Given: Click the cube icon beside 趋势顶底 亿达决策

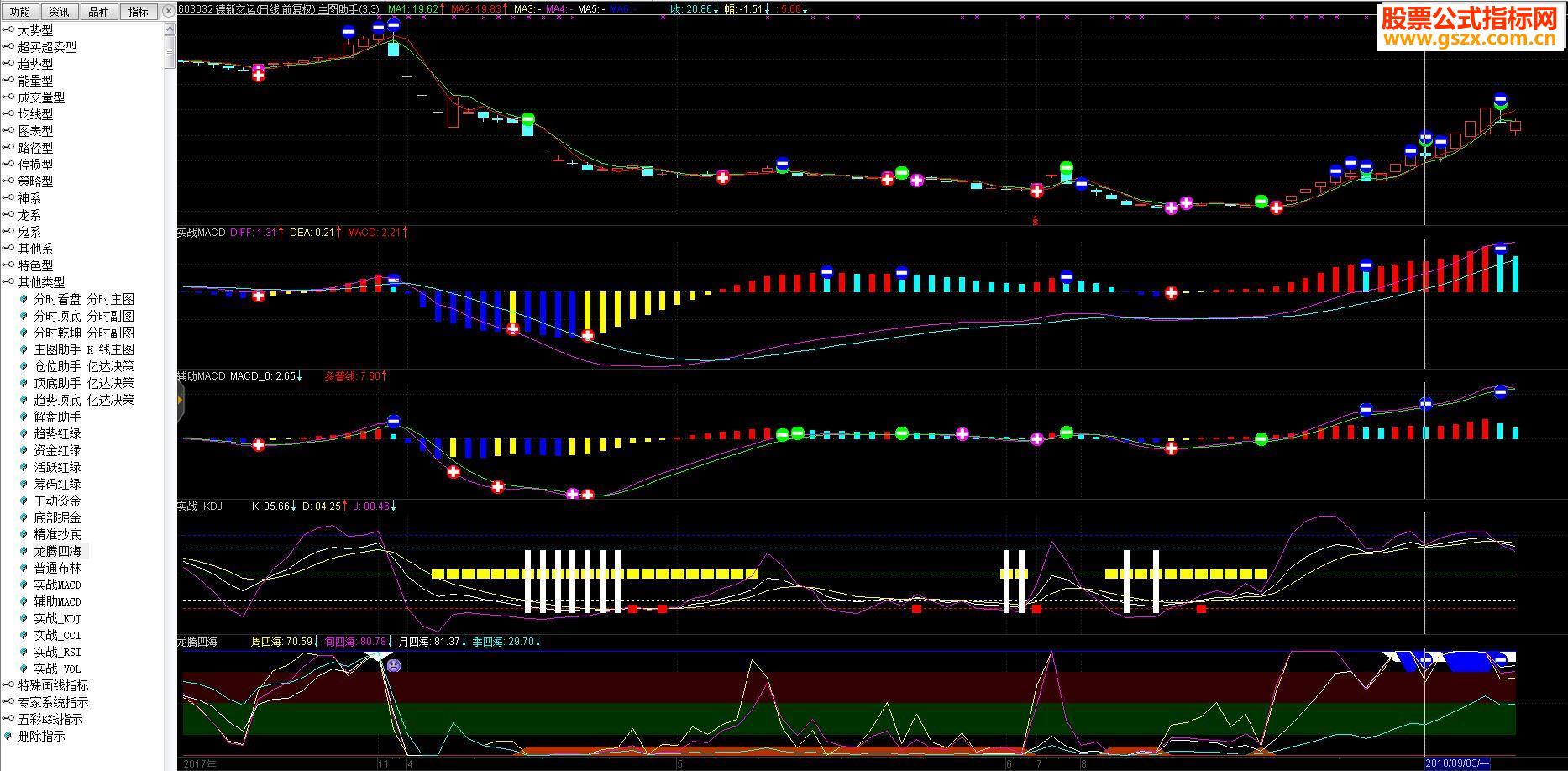Looking at the screenshot, I should point(24,400).
